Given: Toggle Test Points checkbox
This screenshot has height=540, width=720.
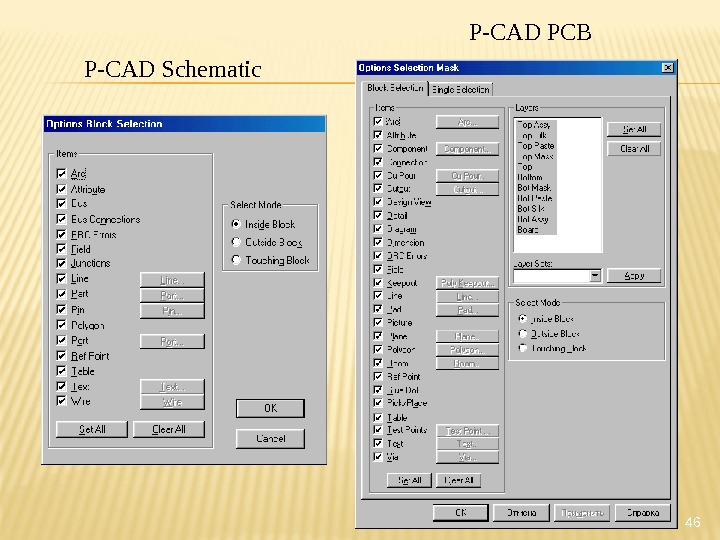Looking at the screenshot, I should click(378, 430).
